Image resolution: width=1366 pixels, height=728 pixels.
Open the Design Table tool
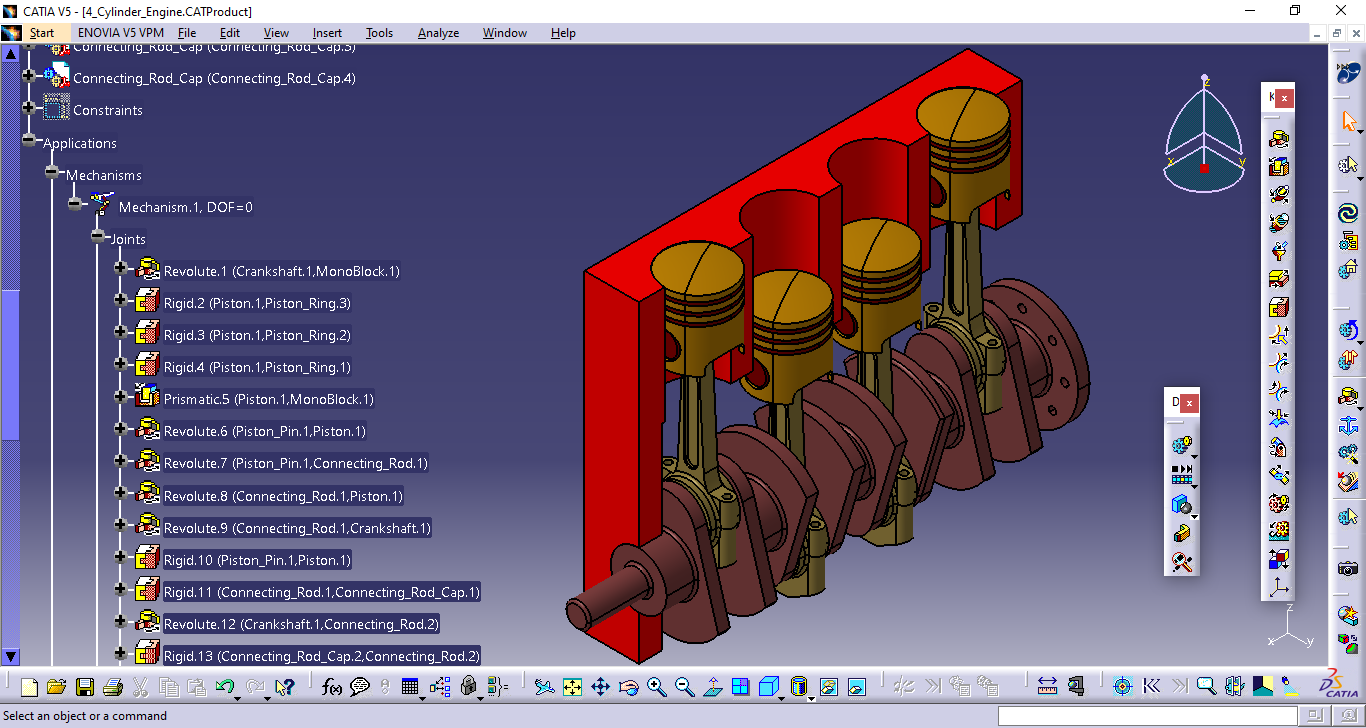(409, 687)
